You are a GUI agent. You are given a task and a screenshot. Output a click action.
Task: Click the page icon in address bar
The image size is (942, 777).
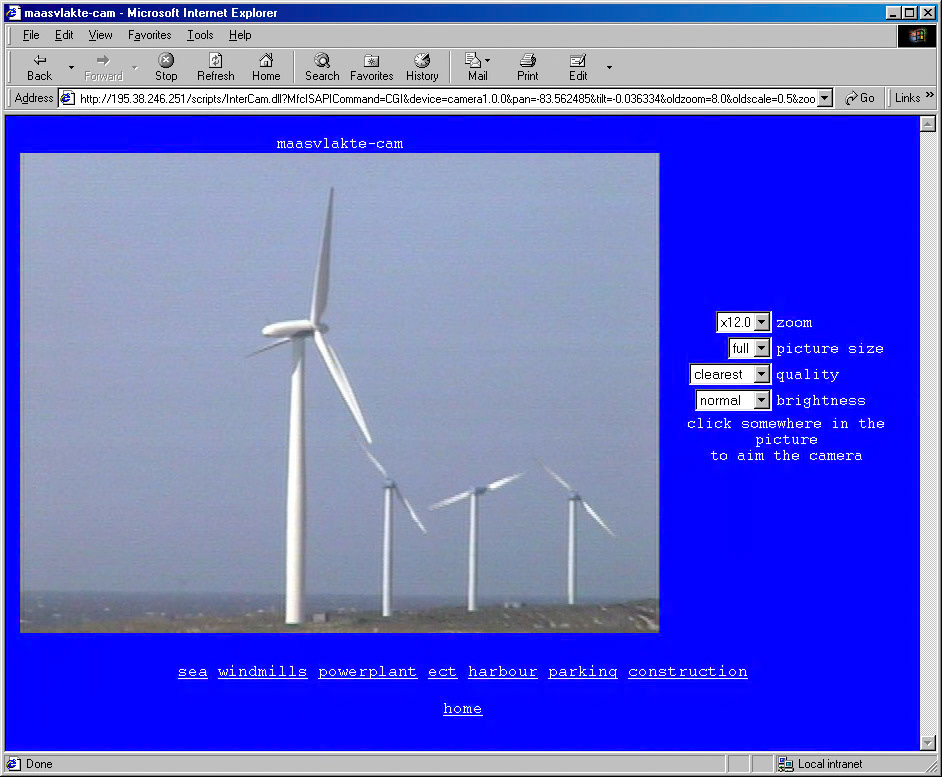(67, 98)
